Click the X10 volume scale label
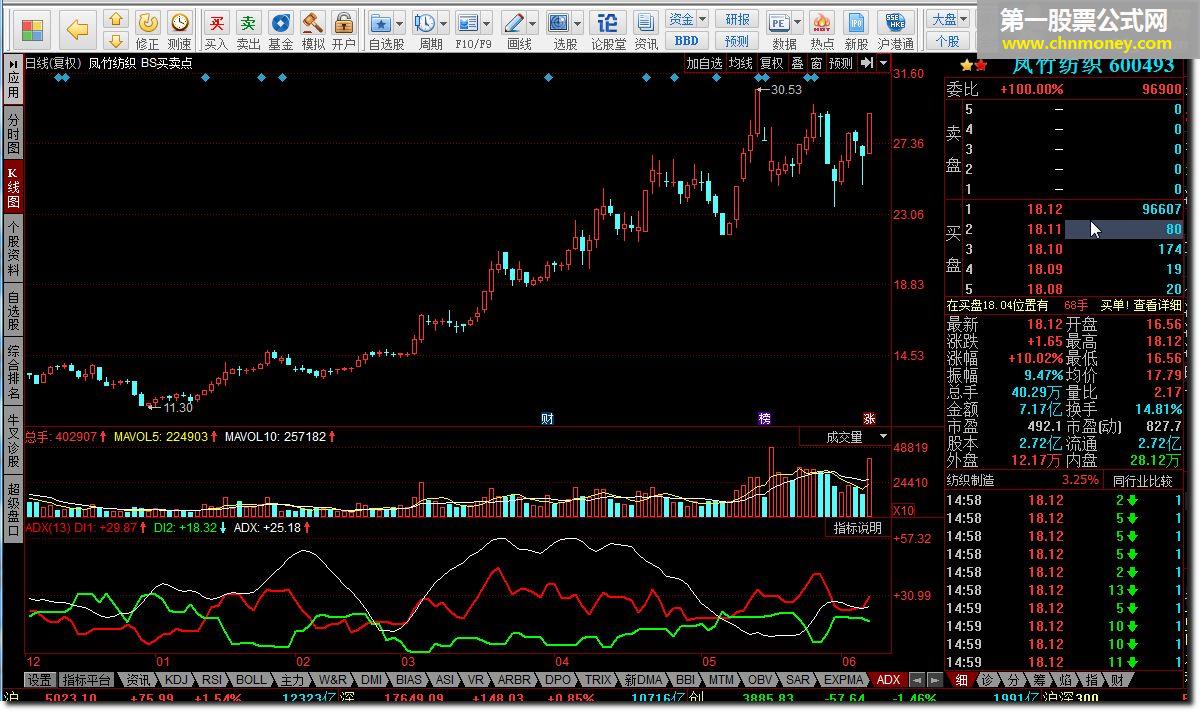1200x711 pixels. (903, 510)
